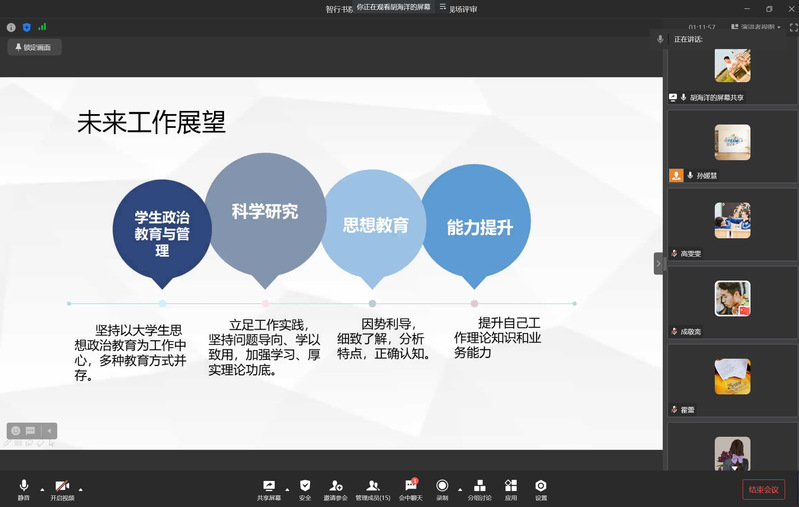799x507 pixels.
Task: Open the speaker view (演讲者视图) dropdown
Action: pos(755,27)
